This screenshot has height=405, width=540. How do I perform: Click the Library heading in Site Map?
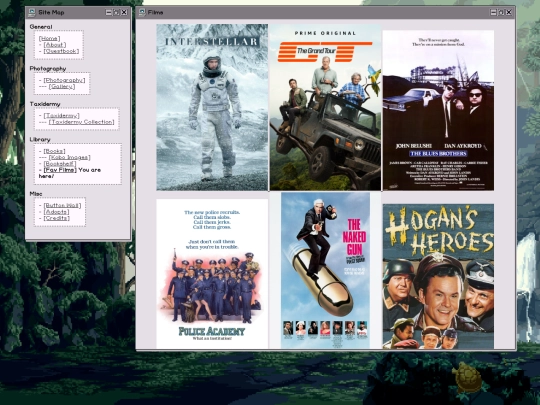click(x=40, y=139)
